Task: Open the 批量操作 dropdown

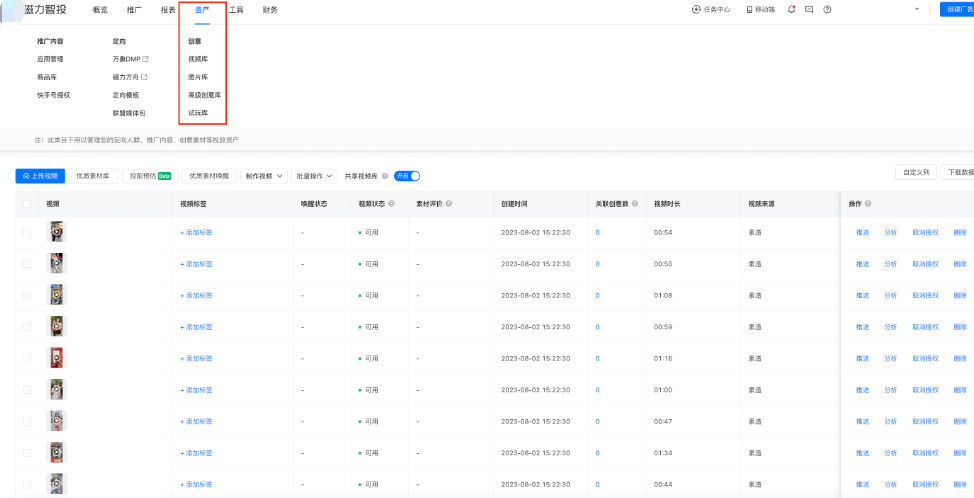Action: 315,176
